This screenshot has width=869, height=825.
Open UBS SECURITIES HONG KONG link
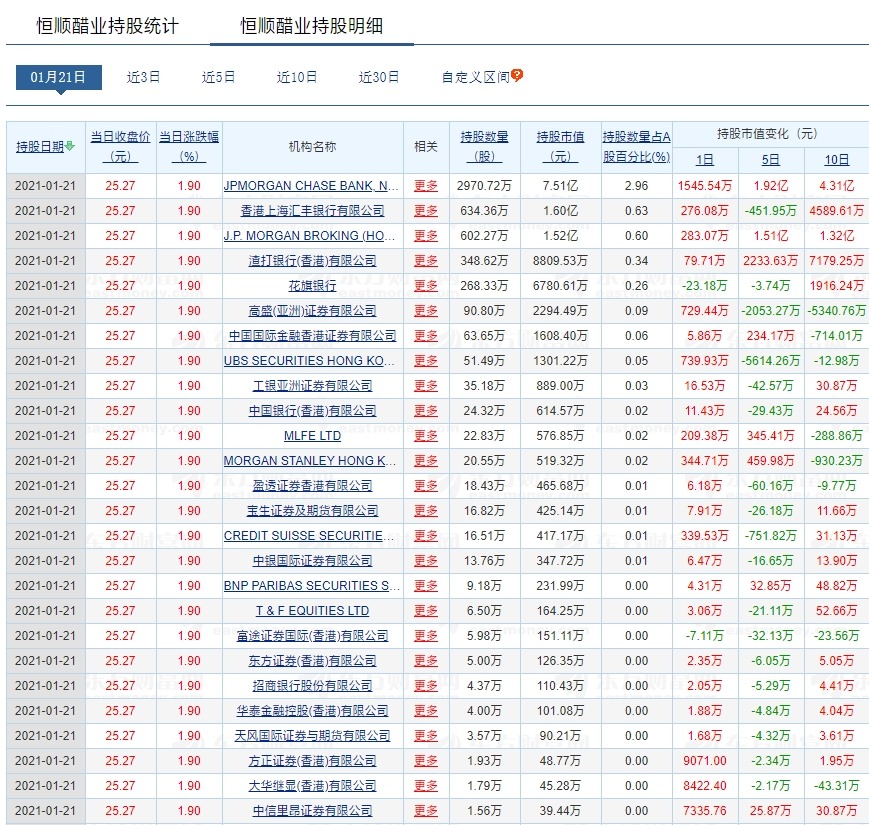click(x=309, y=361)
